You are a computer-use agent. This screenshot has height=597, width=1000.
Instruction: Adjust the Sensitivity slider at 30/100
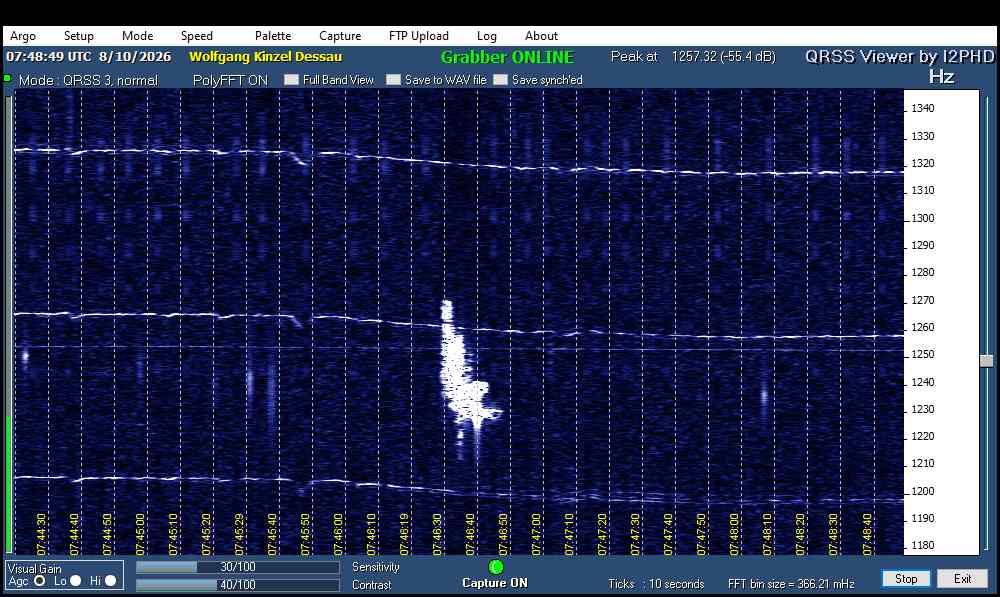tap(238, 567)
